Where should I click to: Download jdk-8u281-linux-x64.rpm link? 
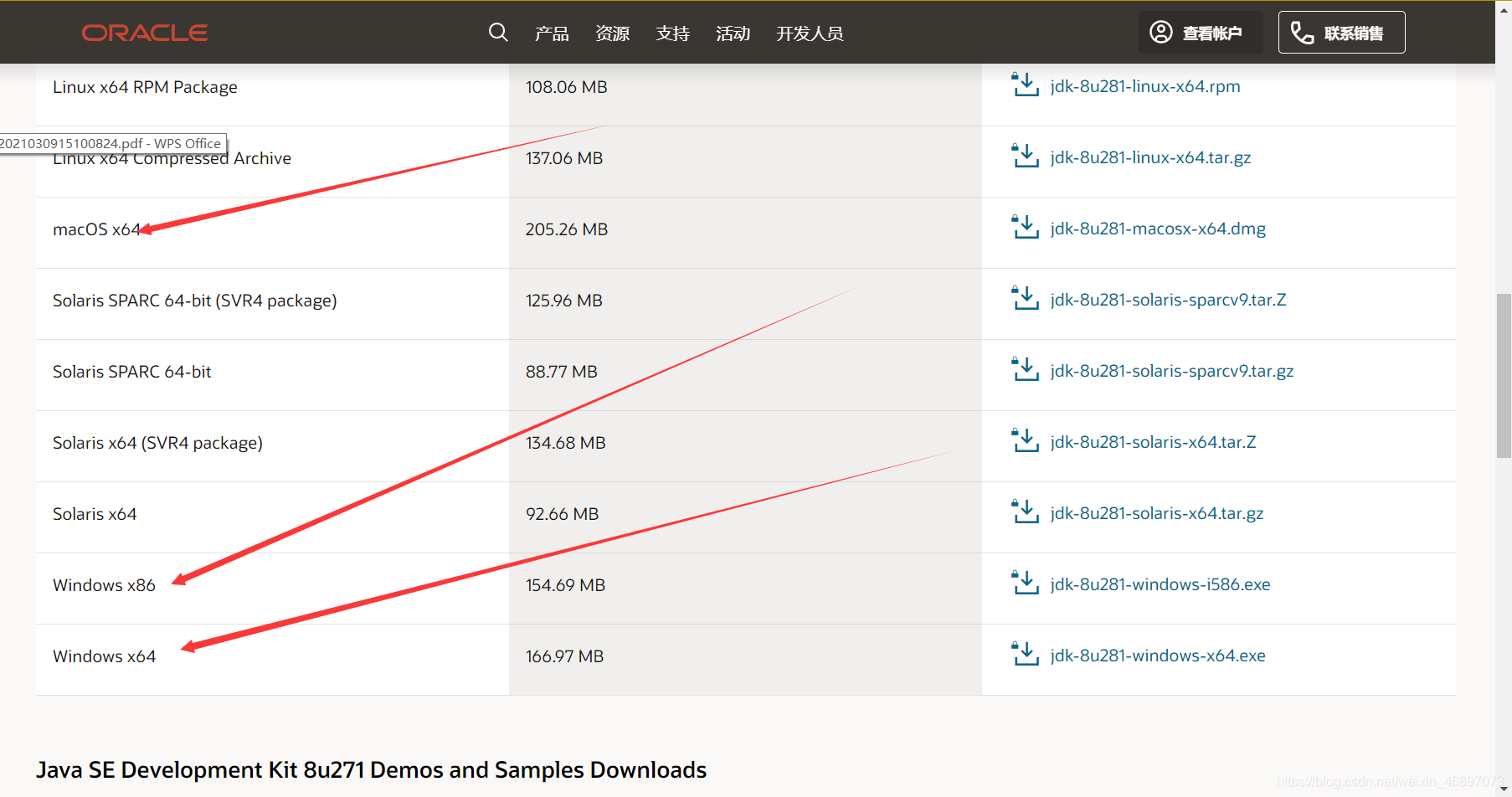coord(1145,86)
